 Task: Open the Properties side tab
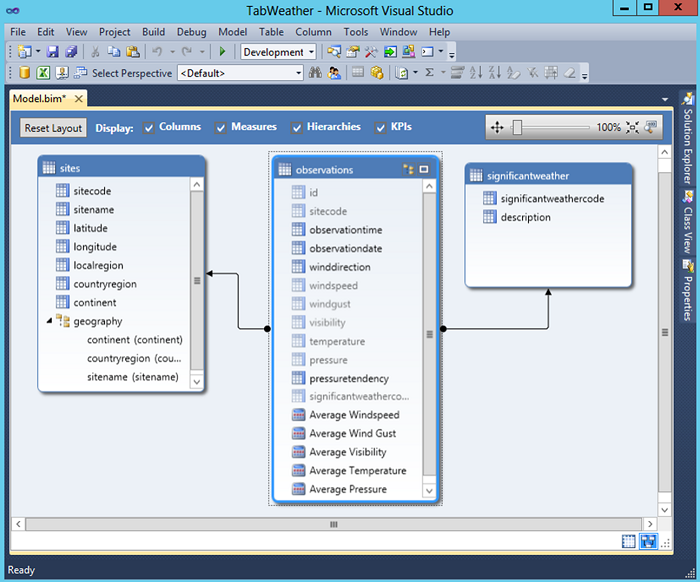688,291
